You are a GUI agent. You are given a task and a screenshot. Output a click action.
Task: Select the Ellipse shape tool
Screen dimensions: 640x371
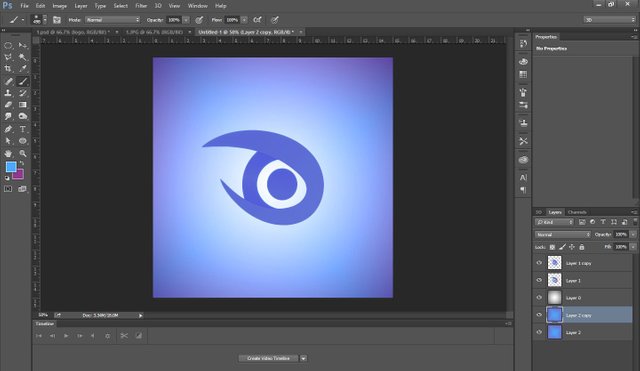coord(23,141)
